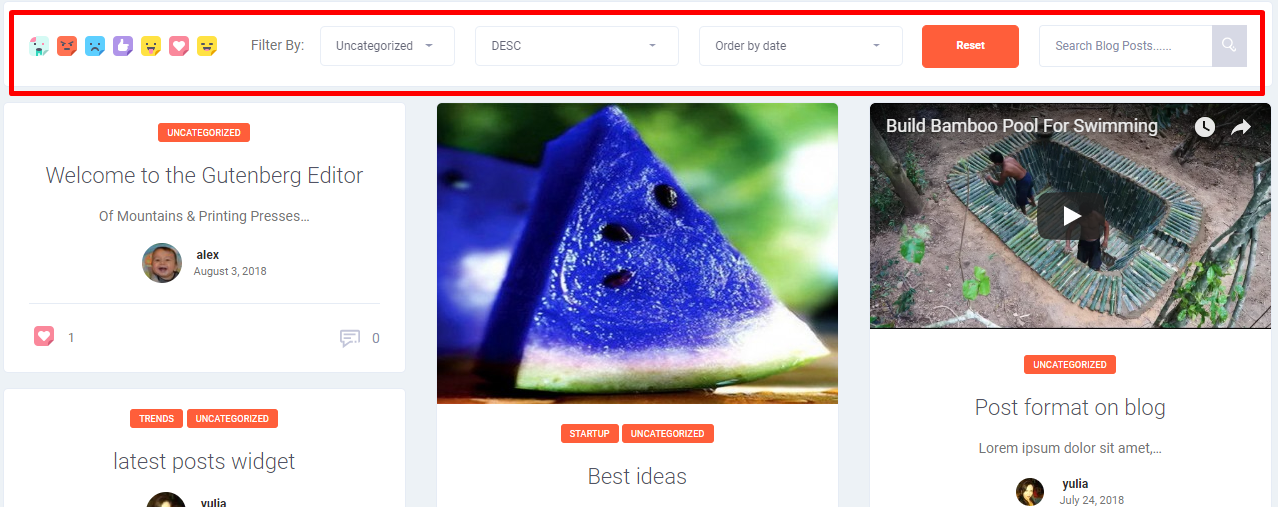Select the Trends category tag
This screenshot has width=1278, height=507.
(x=156, y=419)
